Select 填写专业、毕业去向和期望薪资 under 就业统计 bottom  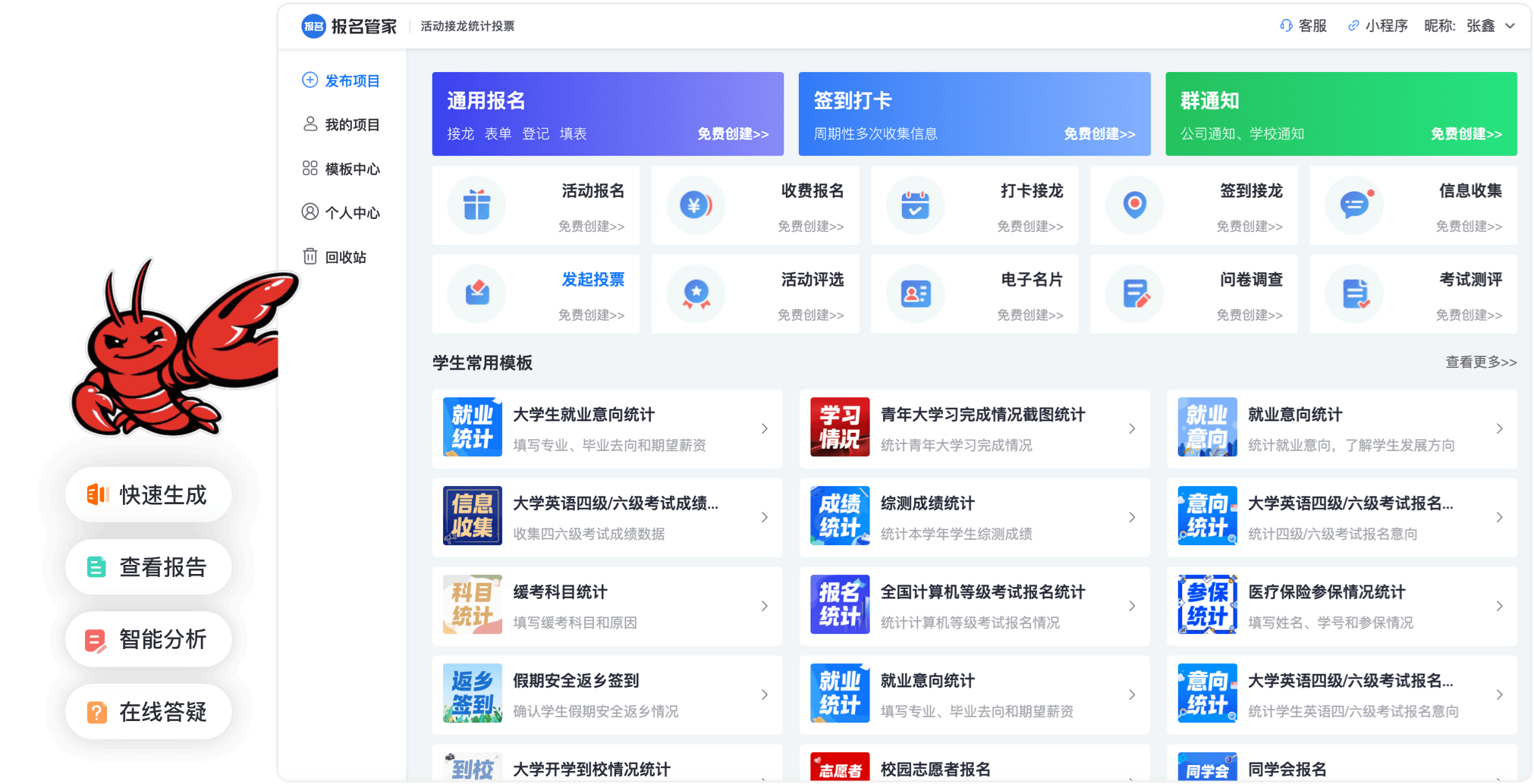point(977,711)
